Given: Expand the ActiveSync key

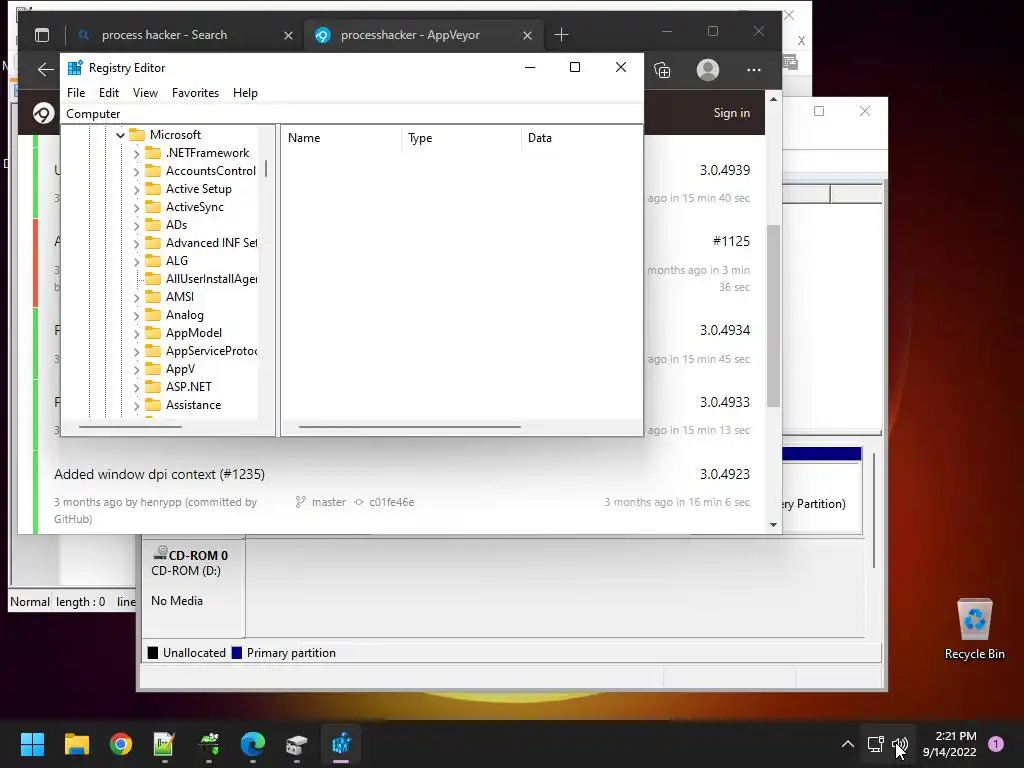Looking at the screenshot, I should point(136,208).
